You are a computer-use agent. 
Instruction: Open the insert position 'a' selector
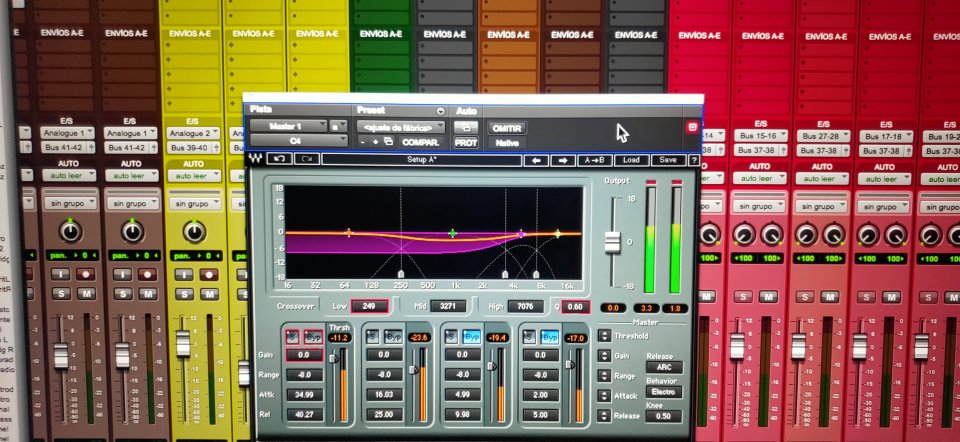point(339,127)
